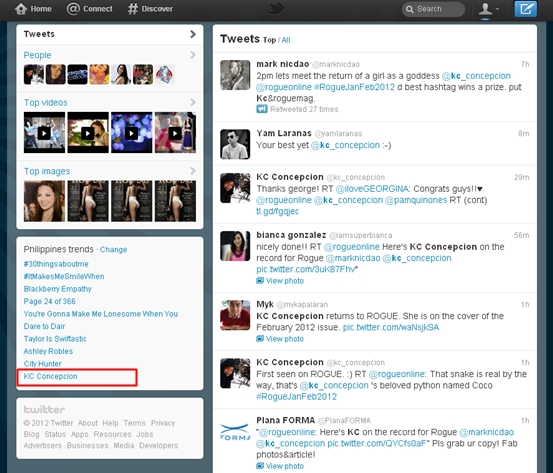Open the Top videos heading link
553x473 pixels.
(x=45, y=103)
